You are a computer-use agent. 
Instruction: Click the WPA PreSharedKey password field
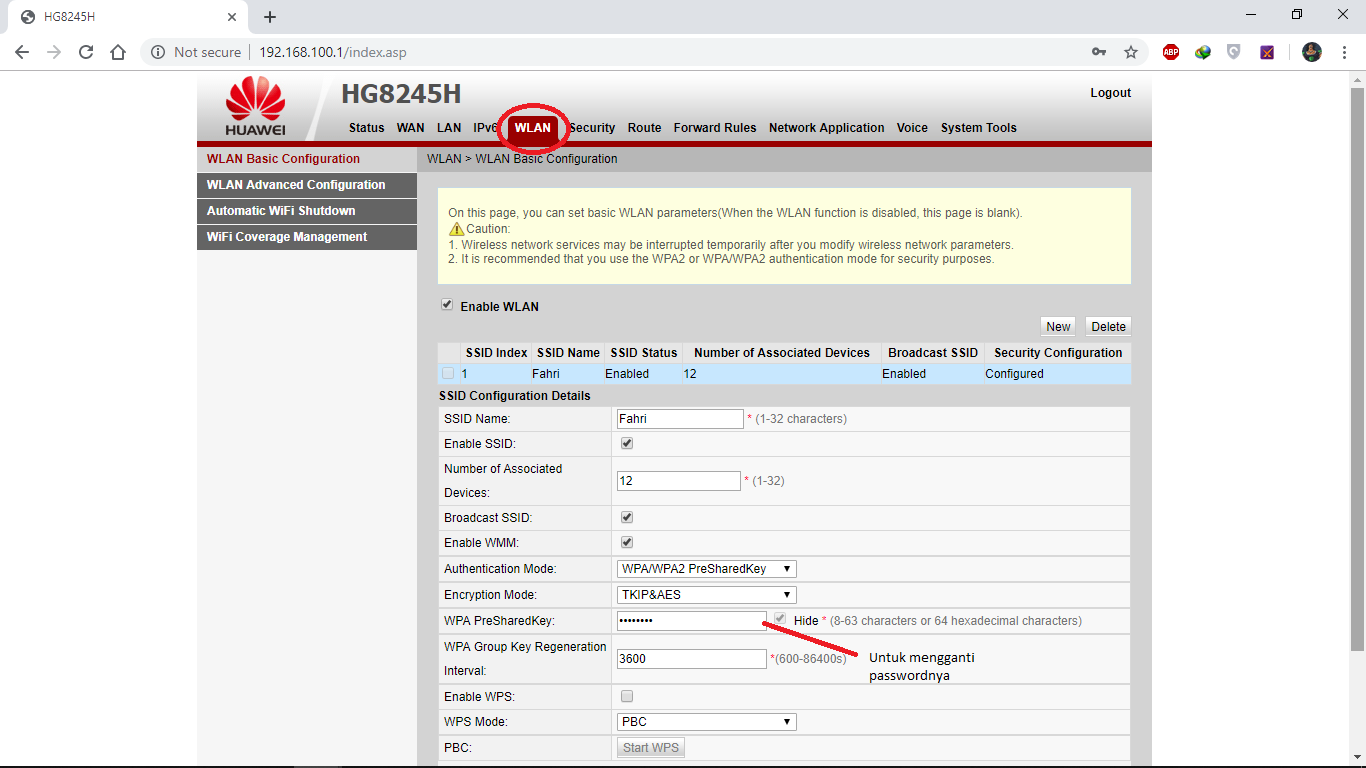(692, 621)
